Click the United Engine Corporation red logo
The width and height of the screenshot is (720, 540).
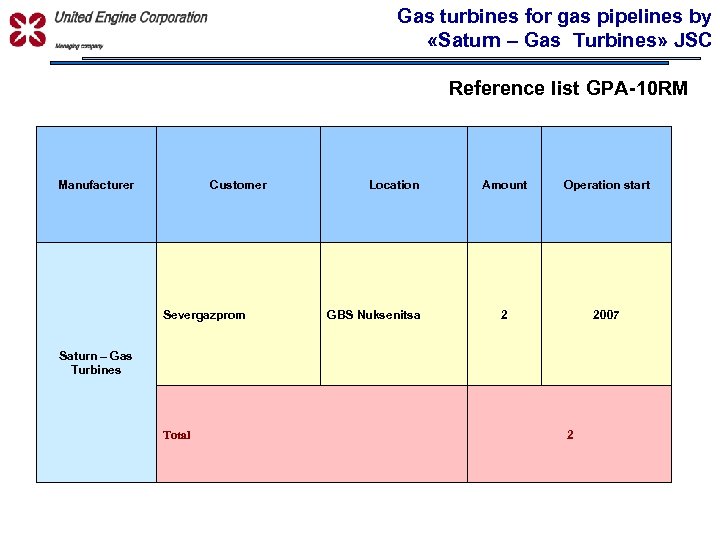tap(28, 30)
